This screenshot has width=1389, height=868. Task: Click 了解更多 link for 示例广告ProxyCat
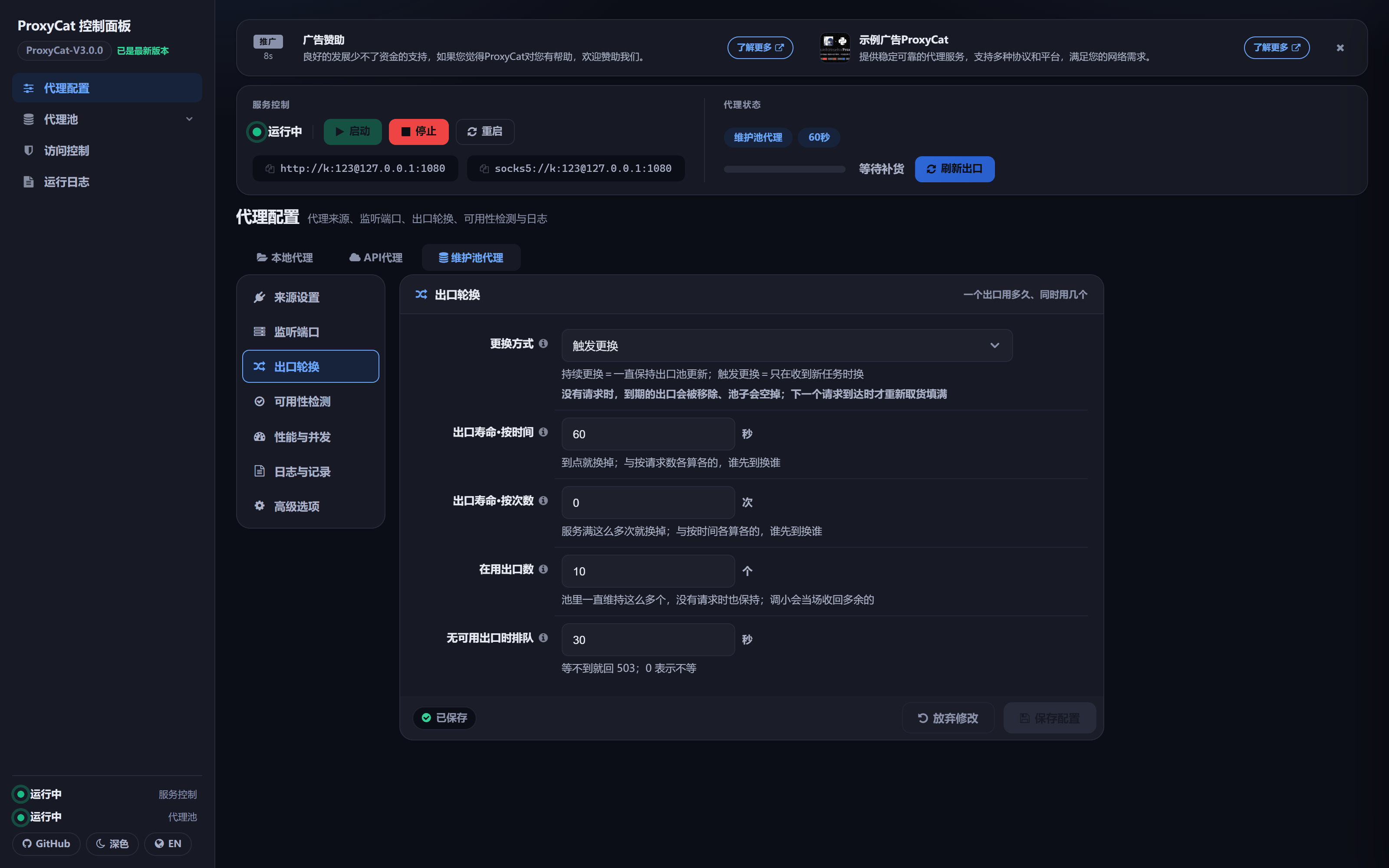[x=1277, y=48]
